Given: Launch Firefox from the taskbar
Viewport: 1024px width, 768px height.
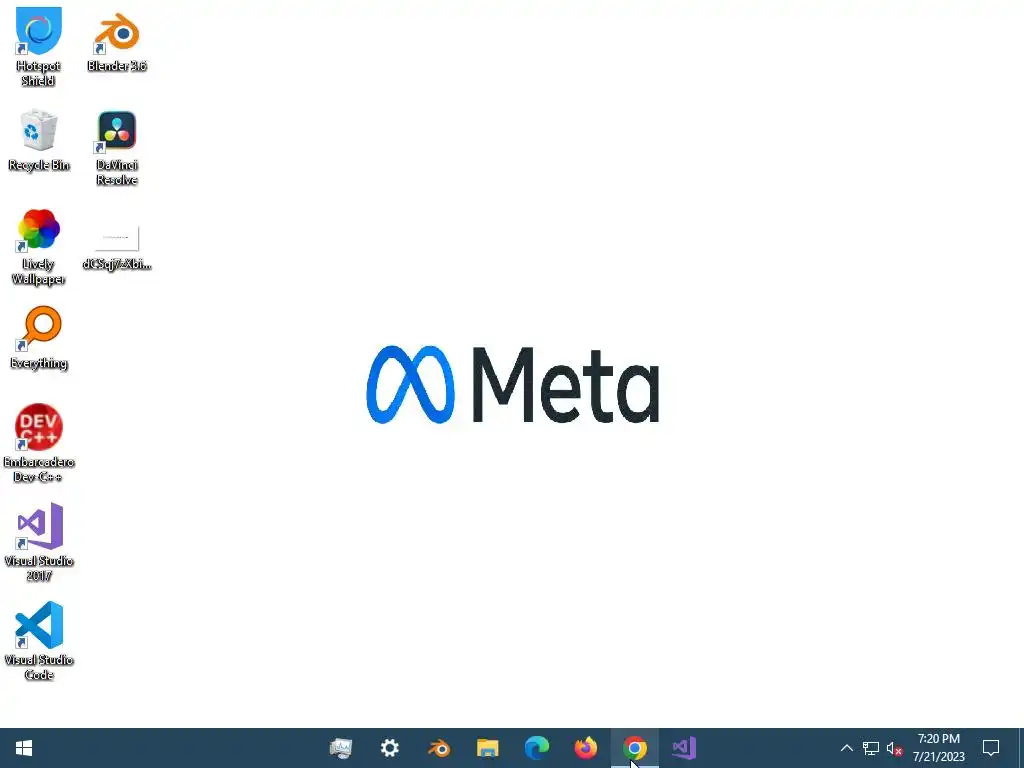Looking at the screenshot, I should coord(586,748).
